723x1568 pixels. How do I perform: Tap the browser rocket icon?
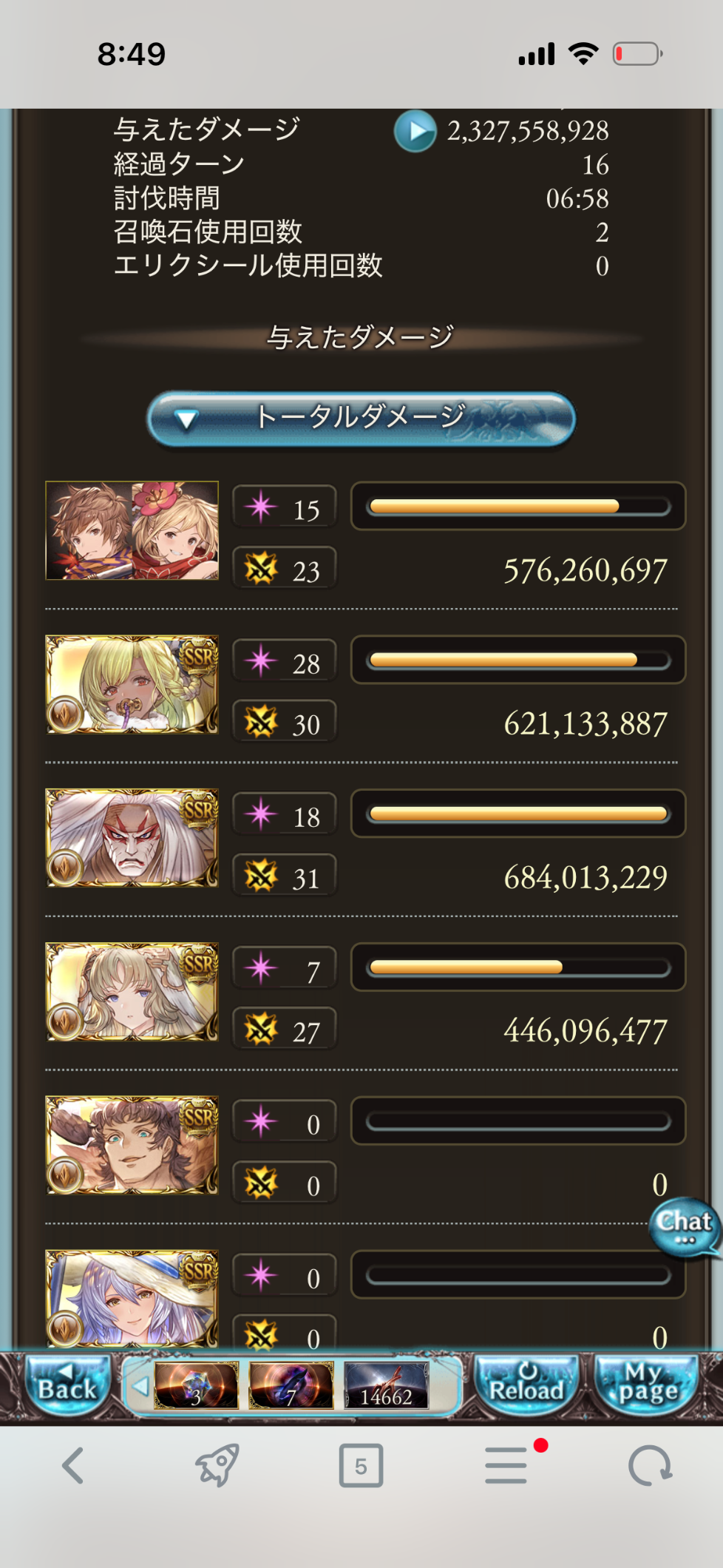coord(217,1464)
